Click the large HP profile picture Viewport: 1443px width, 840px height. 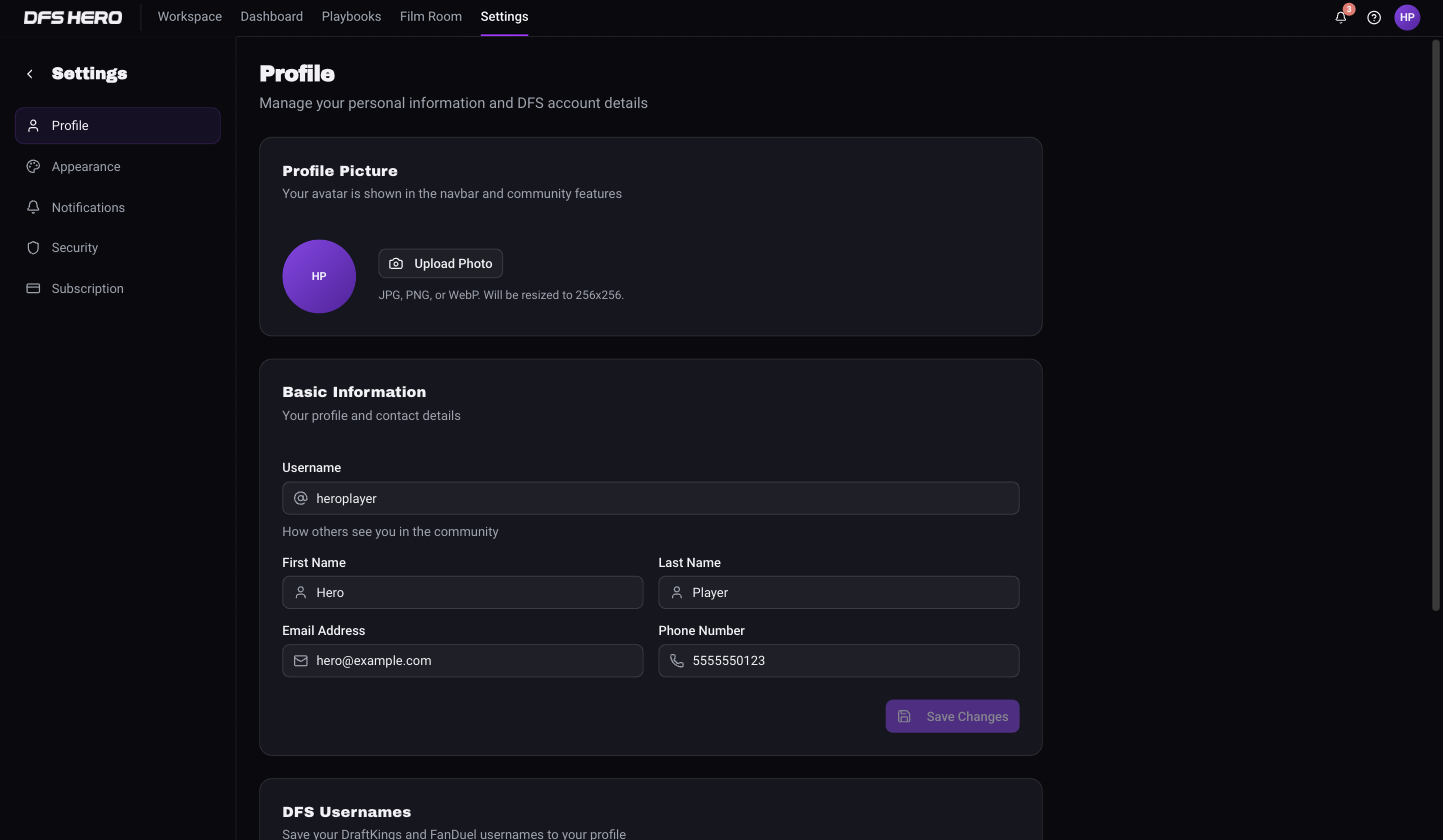pyautogui.click(x=319, y=276)
